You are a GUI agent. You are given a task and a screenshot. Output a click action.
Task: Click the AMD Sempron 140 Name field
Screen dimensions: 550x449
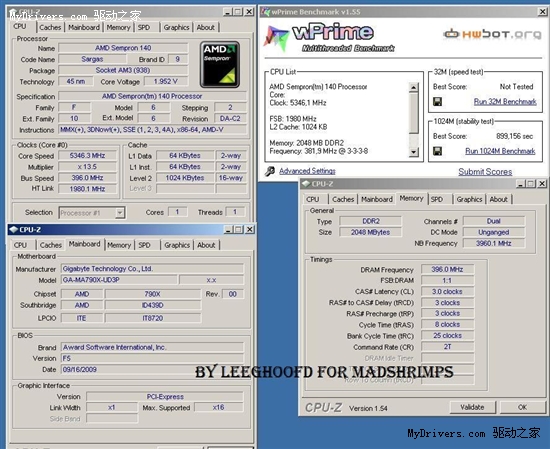tap(123, 48)
